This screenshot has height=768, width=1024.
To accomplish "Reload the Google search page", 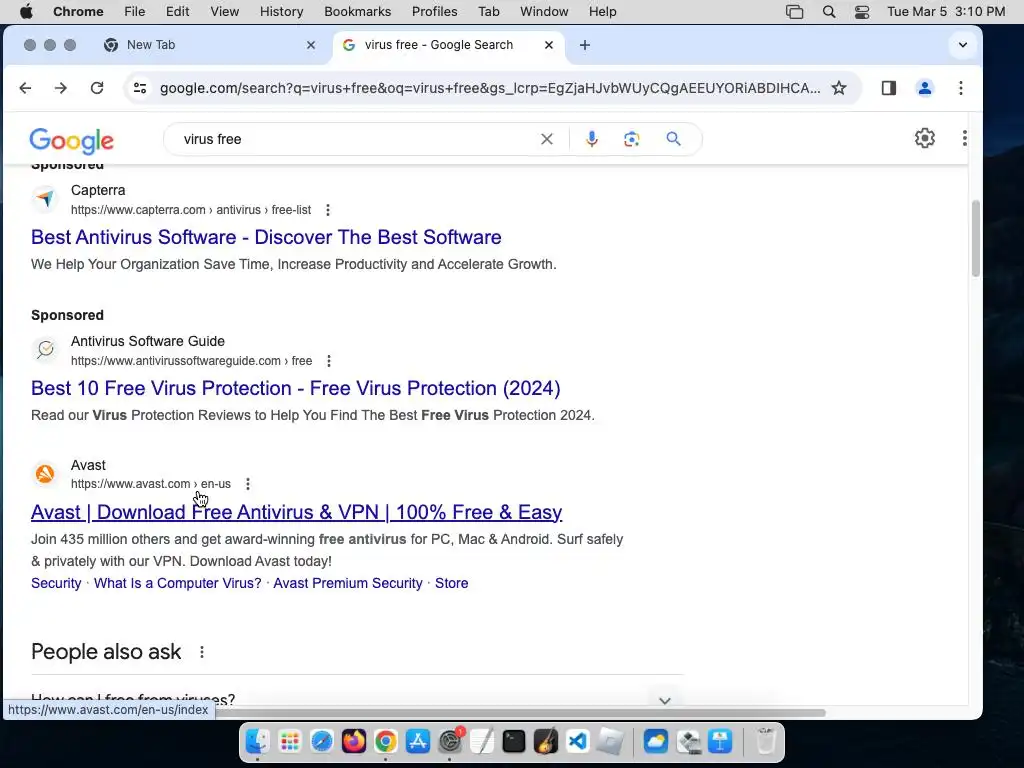I will point(97,88).
